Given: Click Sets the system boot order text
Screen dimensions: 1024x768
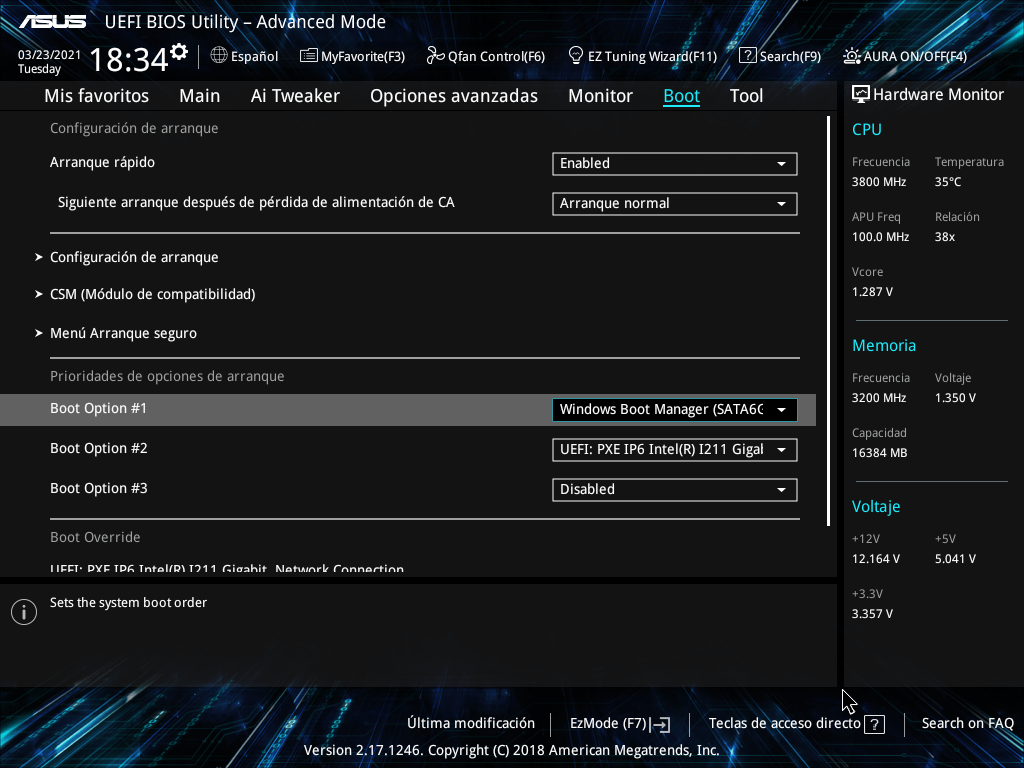Looking at the screenshot, I should (129, 603).
